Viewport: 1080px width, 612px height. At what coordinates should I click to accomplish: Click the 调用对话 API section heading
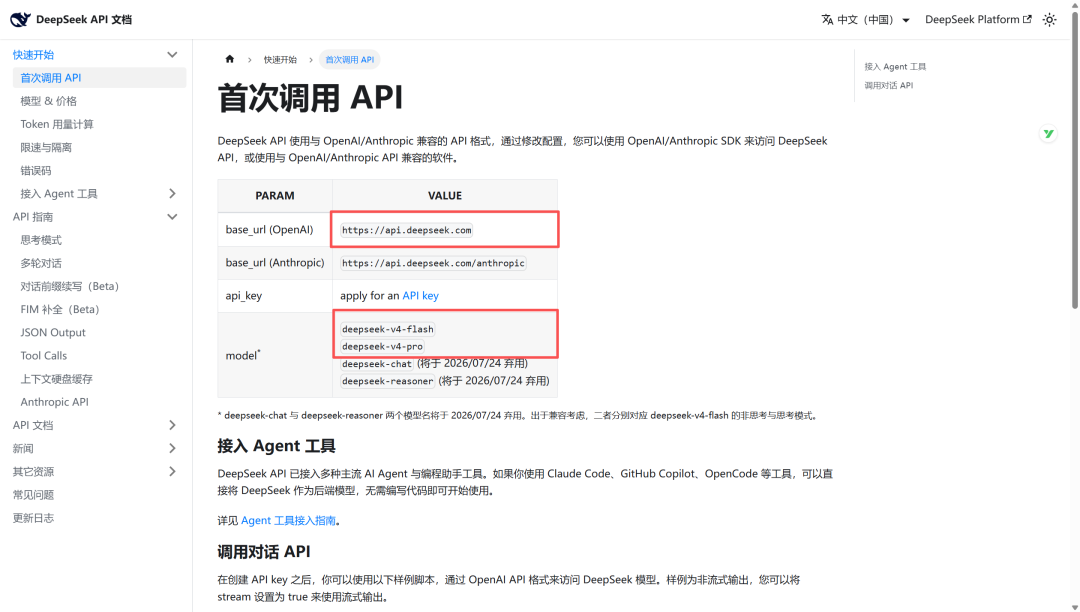[x=264, y=552]
